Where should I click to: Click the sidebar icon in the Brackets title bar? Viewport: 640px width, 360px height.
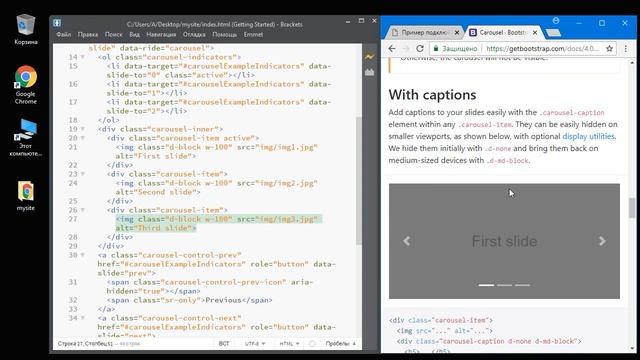57,23
